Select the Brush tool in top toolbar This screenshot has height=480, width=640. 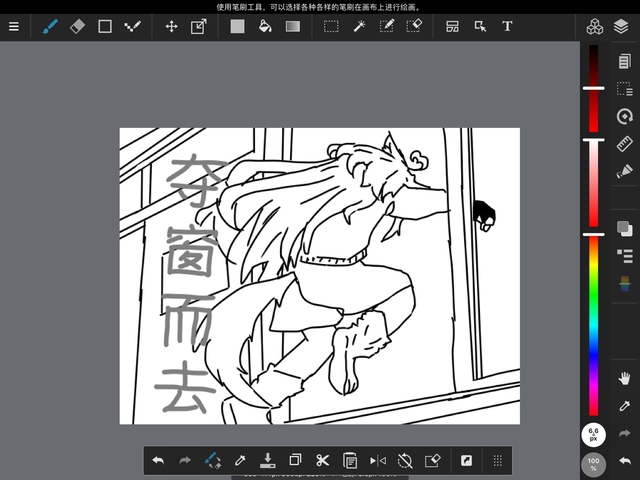pyautogui.click(x=50, y=27)
